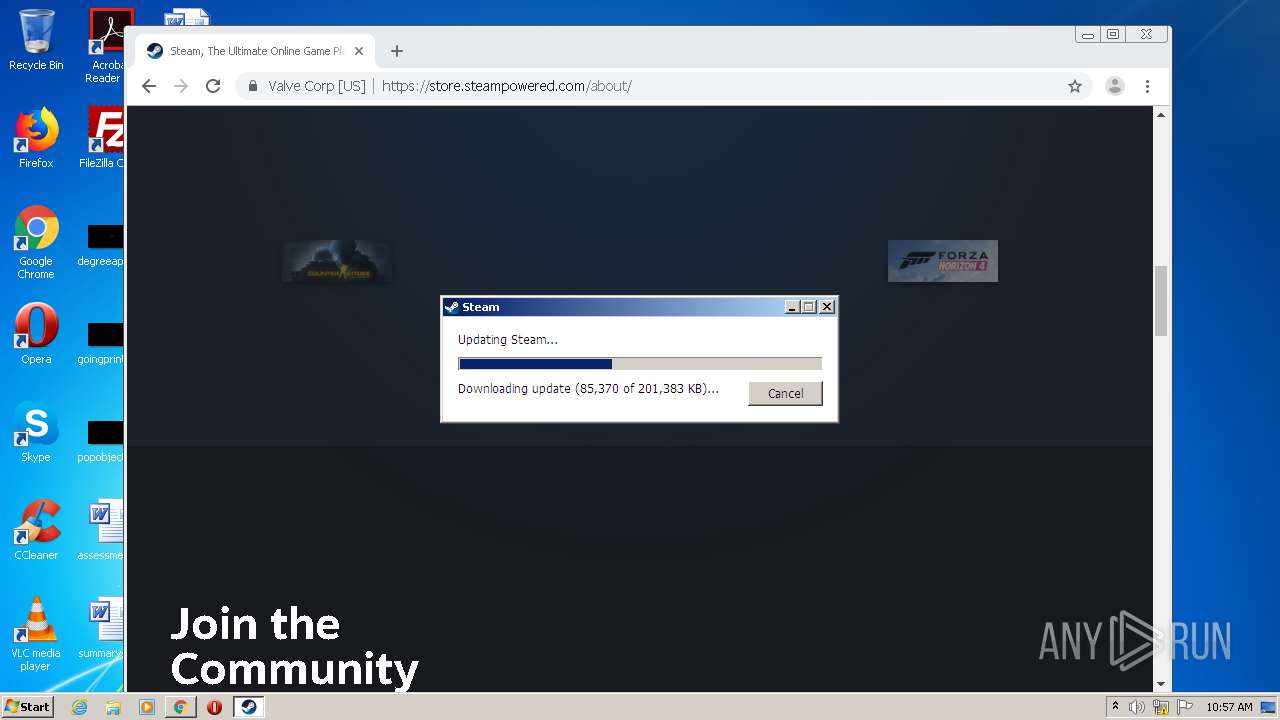The width and height of the screenshot is (1280, 720).
Task: Open Windows Explorer from the taskbar
Action: coord(113,707)
